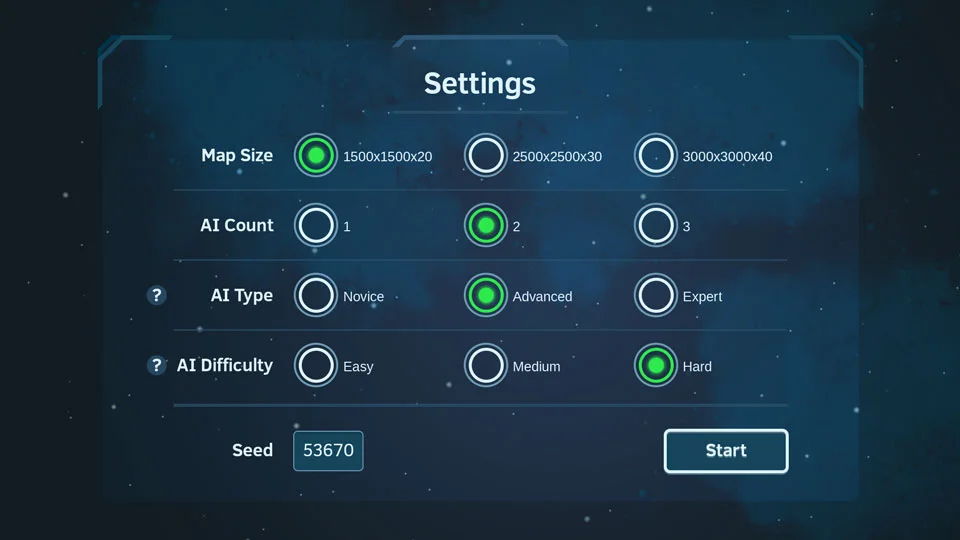Set AI Count to 1
This screenshot has height=540, width=960.
click(x=316, y=226)
